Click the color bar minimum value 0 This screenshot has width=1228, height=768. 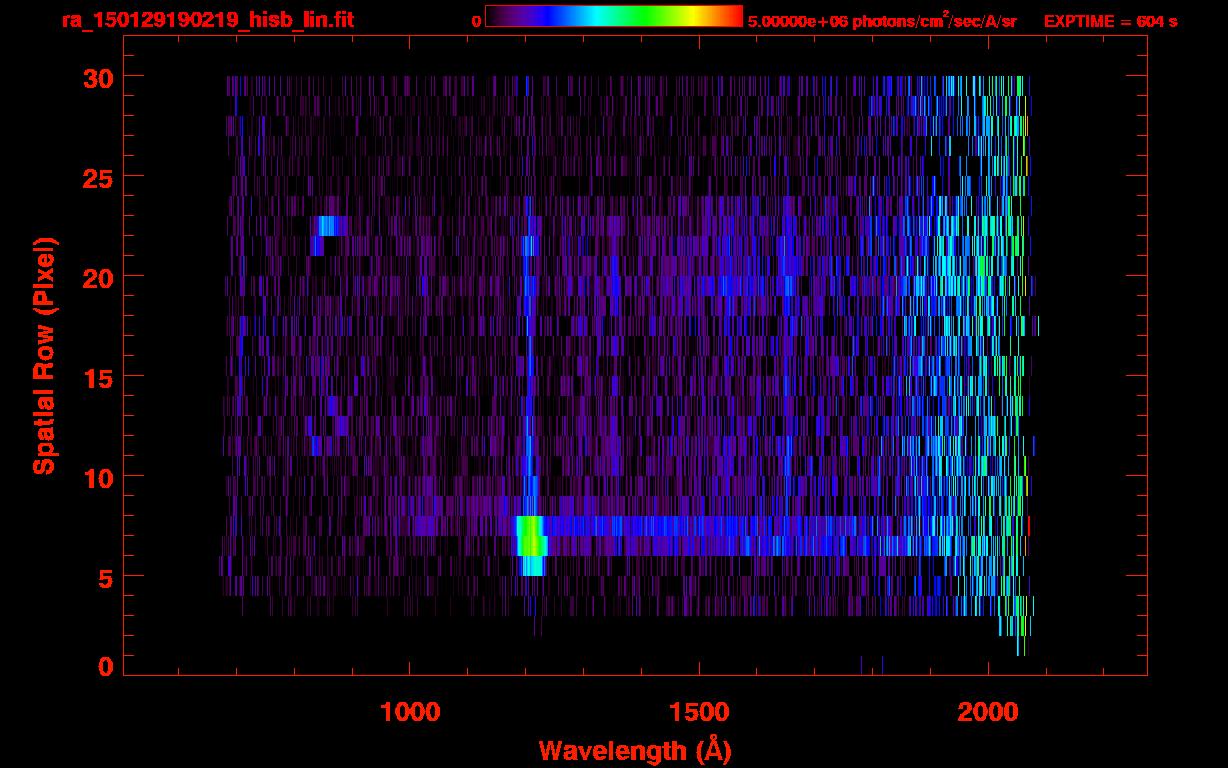click(476, 21)
